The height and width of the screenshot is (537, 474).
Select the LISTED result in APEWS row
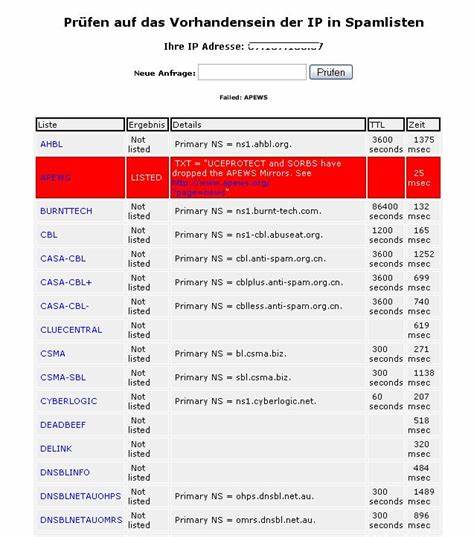(146, 178)
